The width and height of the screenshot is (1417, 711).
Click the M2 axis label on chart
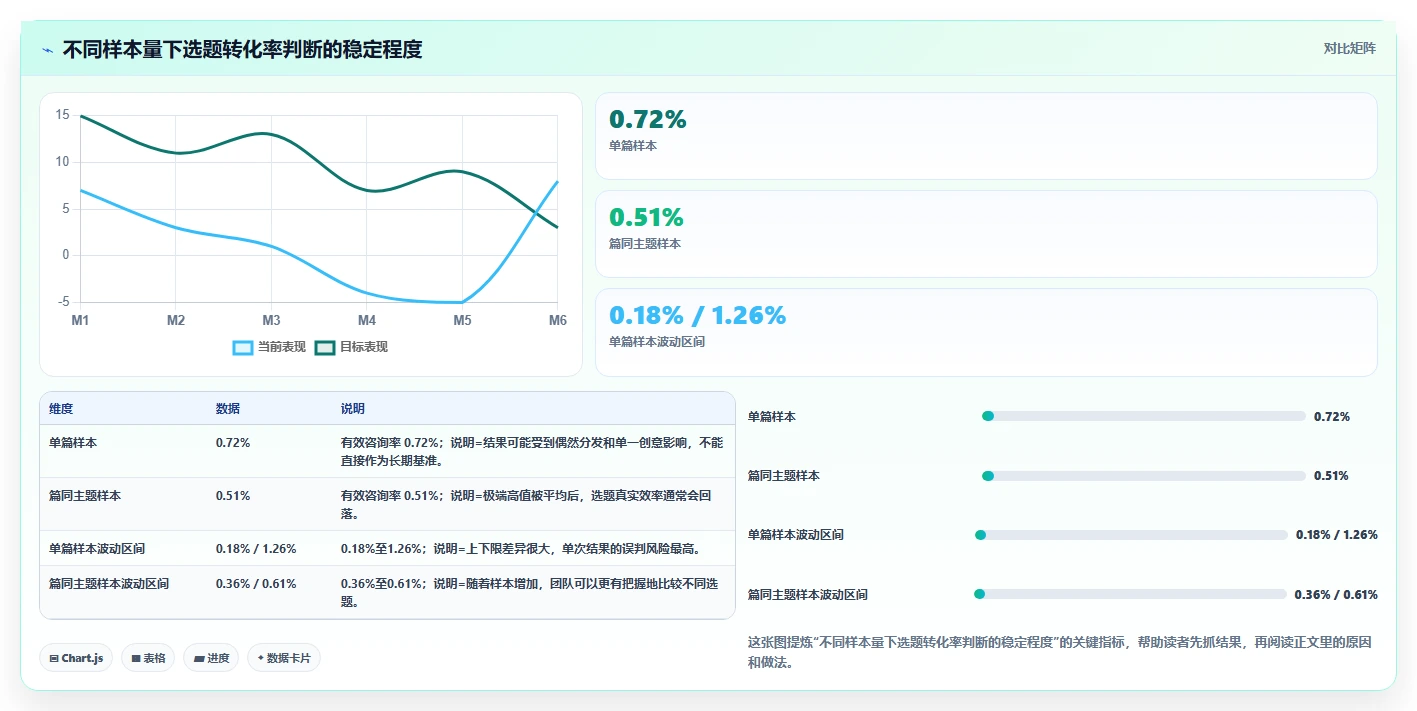point(176,320)
